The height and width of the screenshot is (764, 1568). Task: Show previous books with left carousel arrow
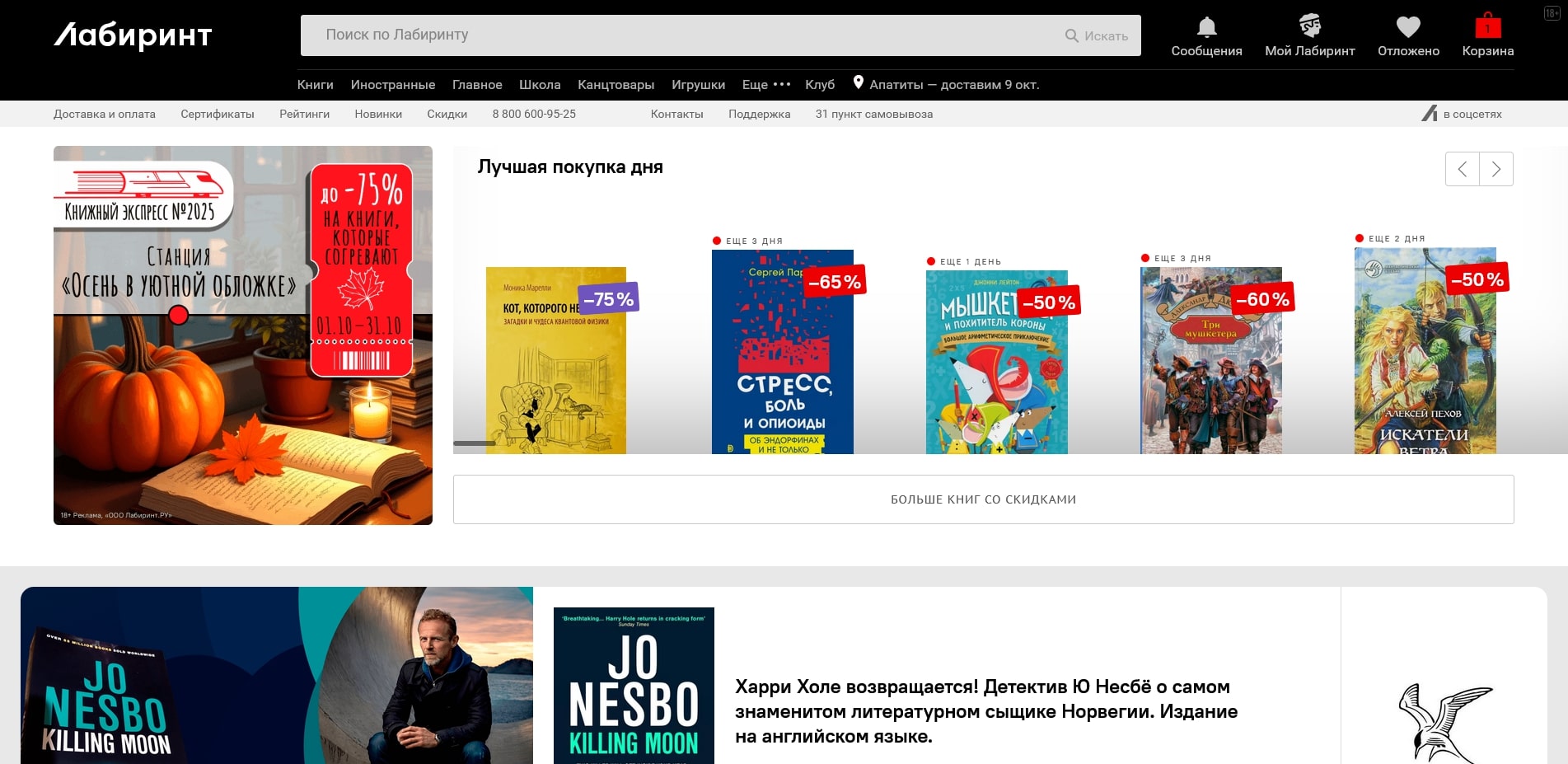[x=1463, y=170]
